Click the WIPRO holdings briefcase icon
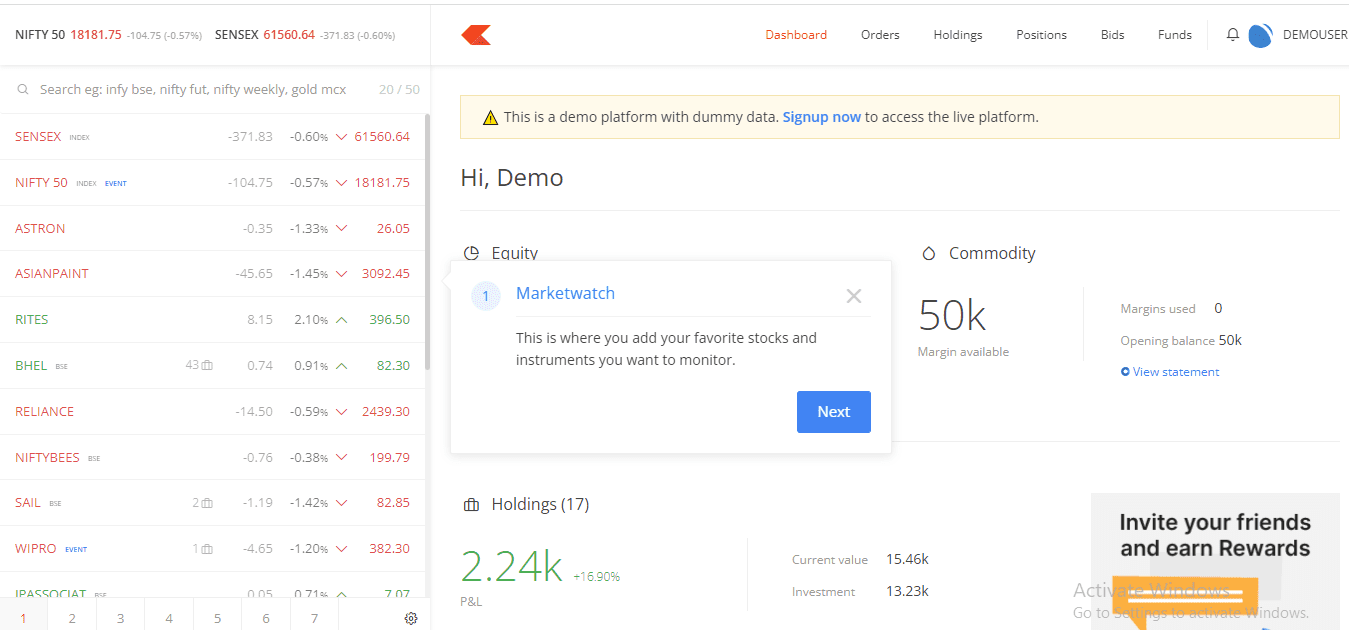This screenshot has width=1349, height=630. 207,549
